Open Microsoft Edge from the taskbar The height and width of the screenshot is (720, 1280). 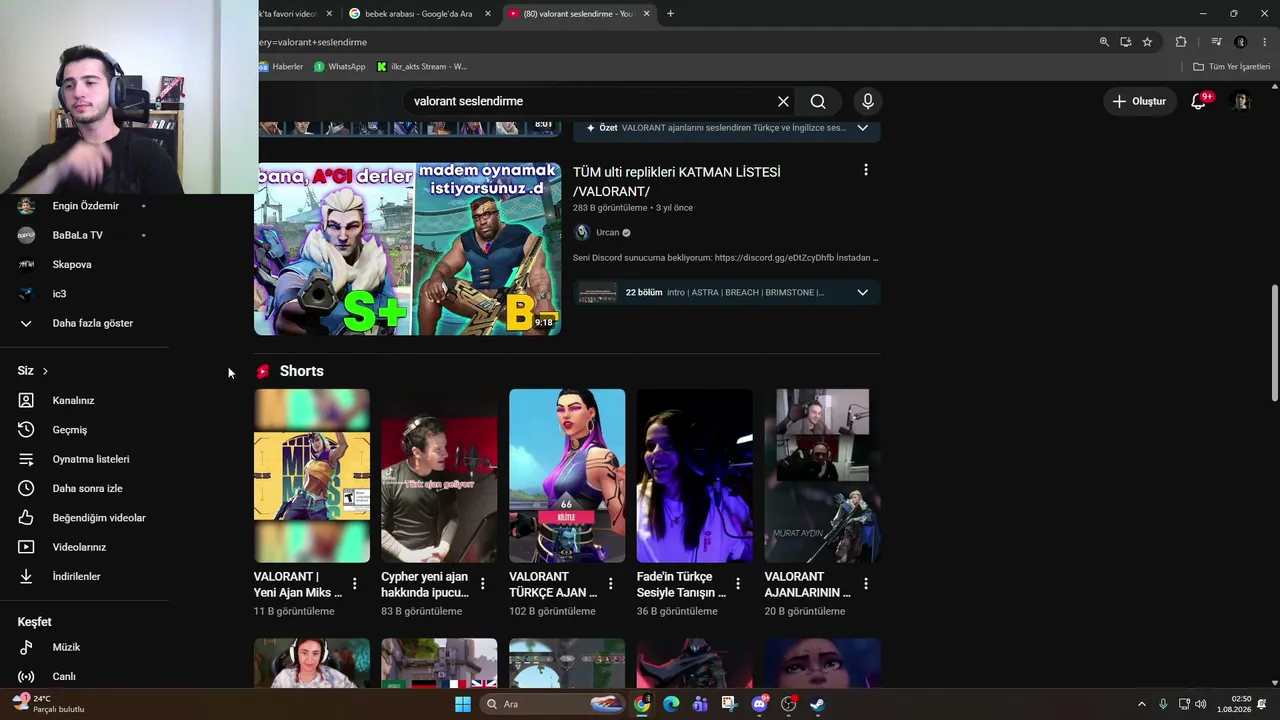pos(671,704)
